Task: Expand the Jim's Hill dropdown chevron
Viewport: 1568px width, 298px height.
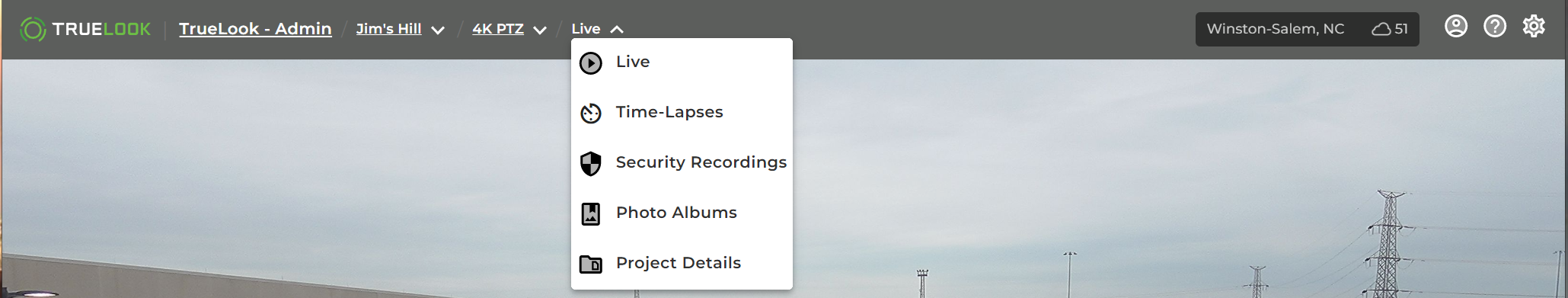Action: [x=438, y=30]
